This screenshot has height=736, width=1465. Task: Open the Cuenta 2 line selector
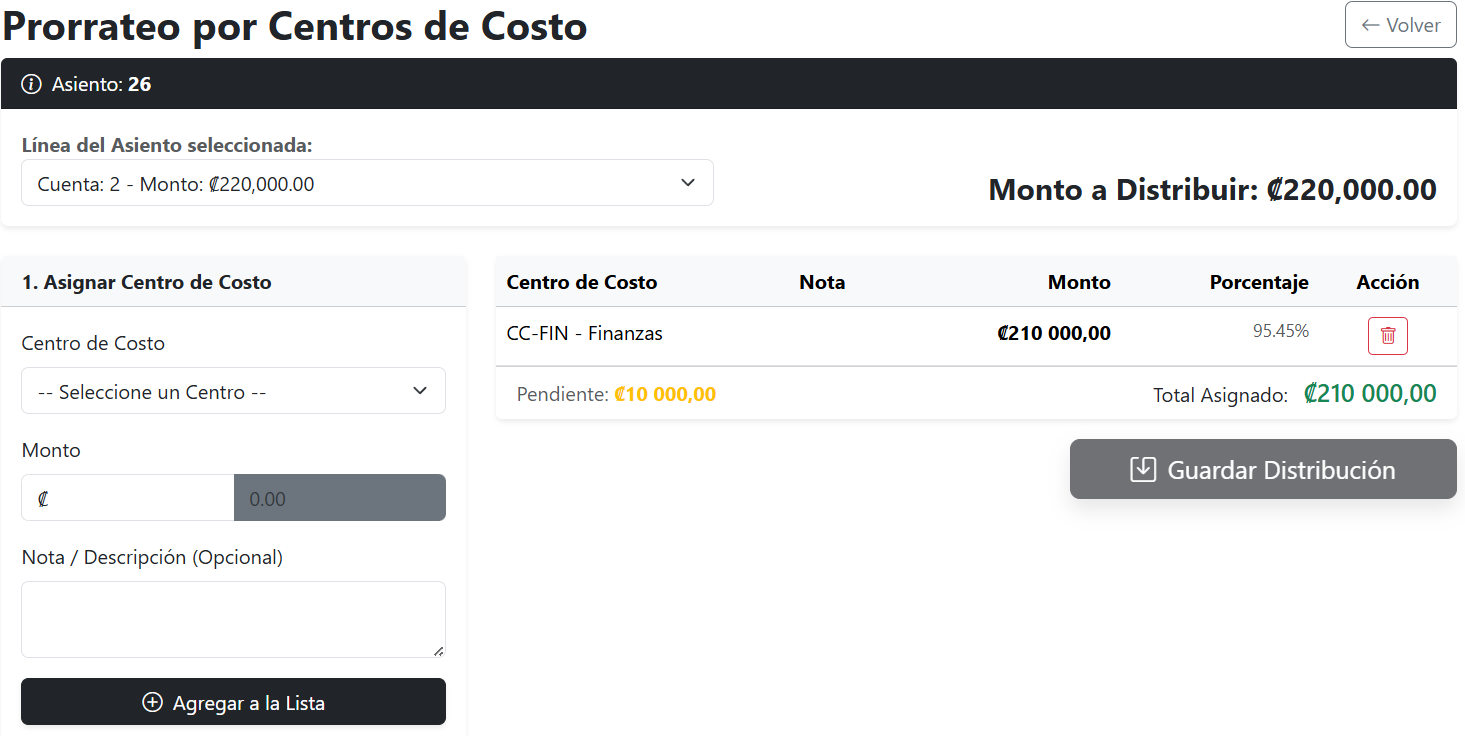[367, 182]
